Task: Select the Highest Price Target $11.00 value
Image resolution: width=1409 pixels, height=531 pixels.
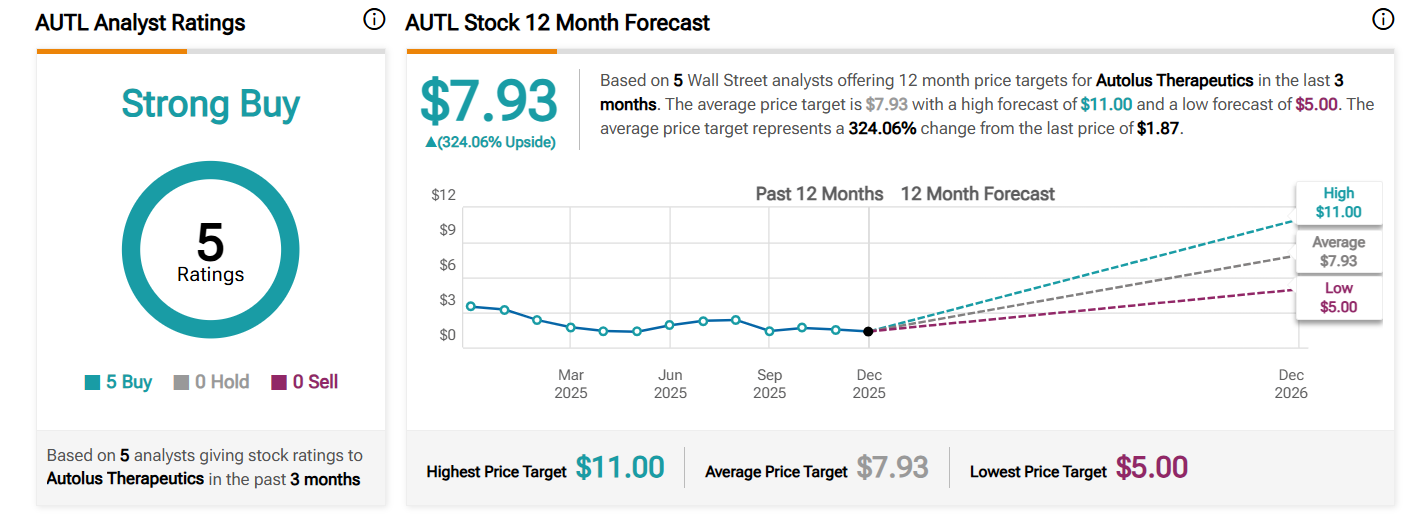Action: pyautogui.click(x=620, y=468)
